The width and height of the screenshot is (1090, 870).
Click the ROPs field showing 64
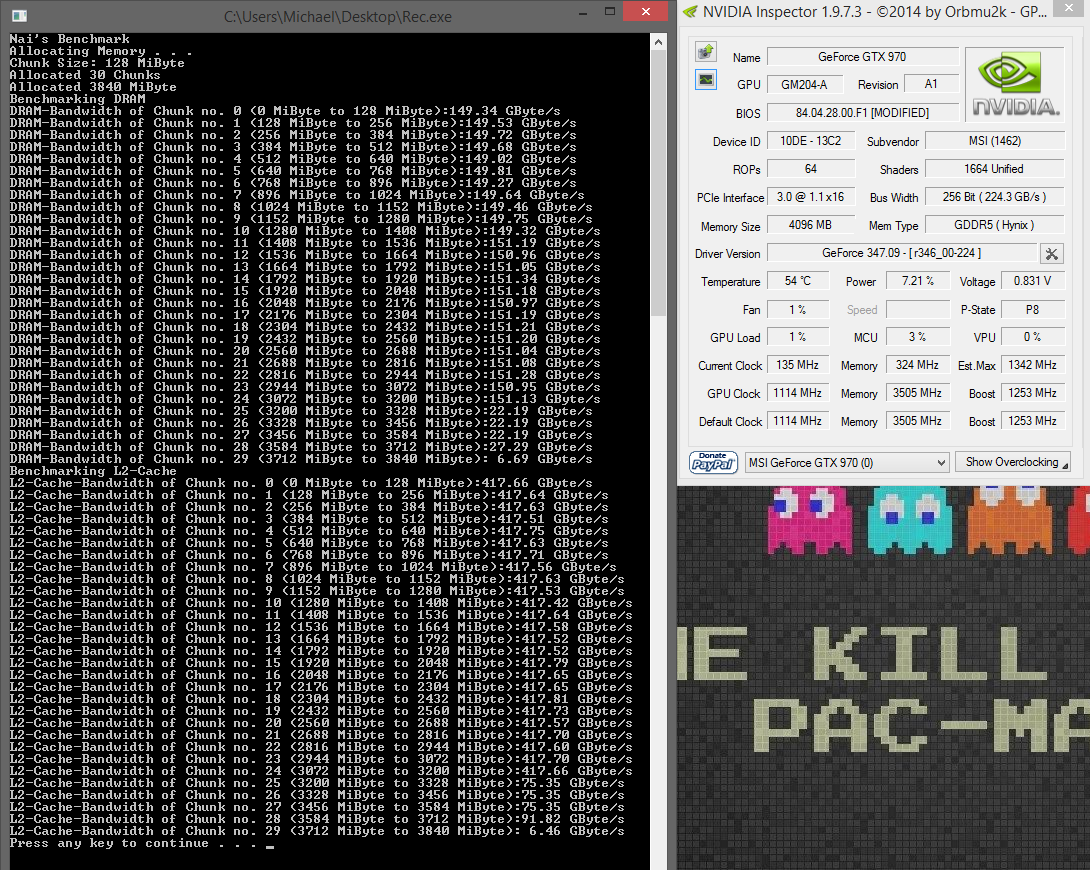click(811, 169)
